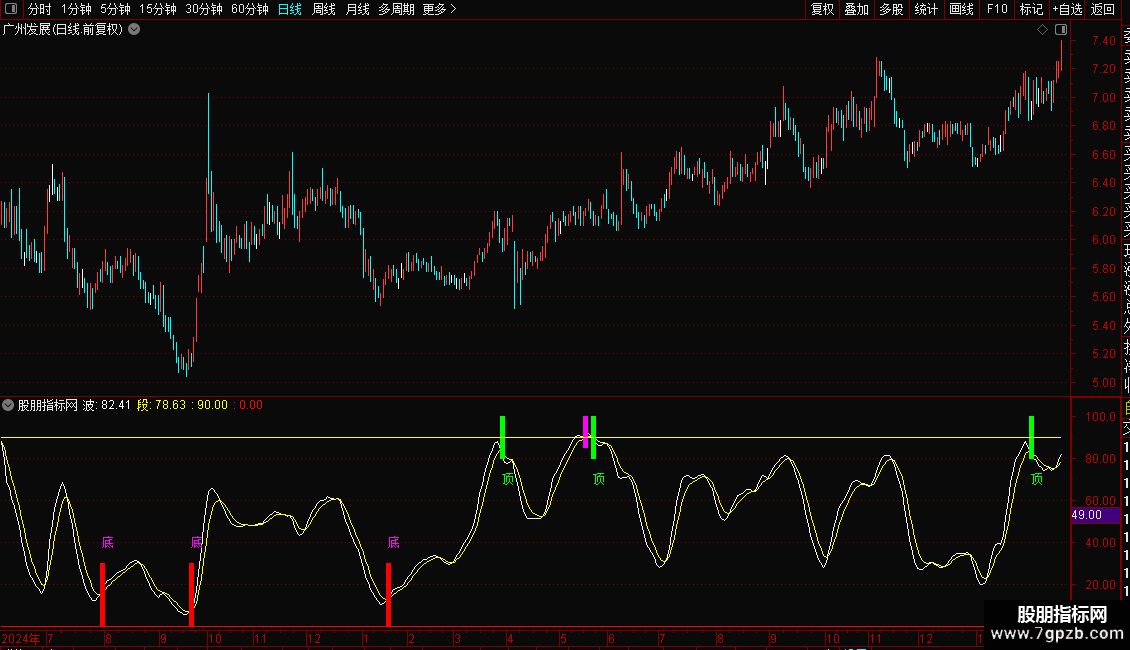Switch to 周线 weekly chart
1130x650 pixels.
[324, 9]
